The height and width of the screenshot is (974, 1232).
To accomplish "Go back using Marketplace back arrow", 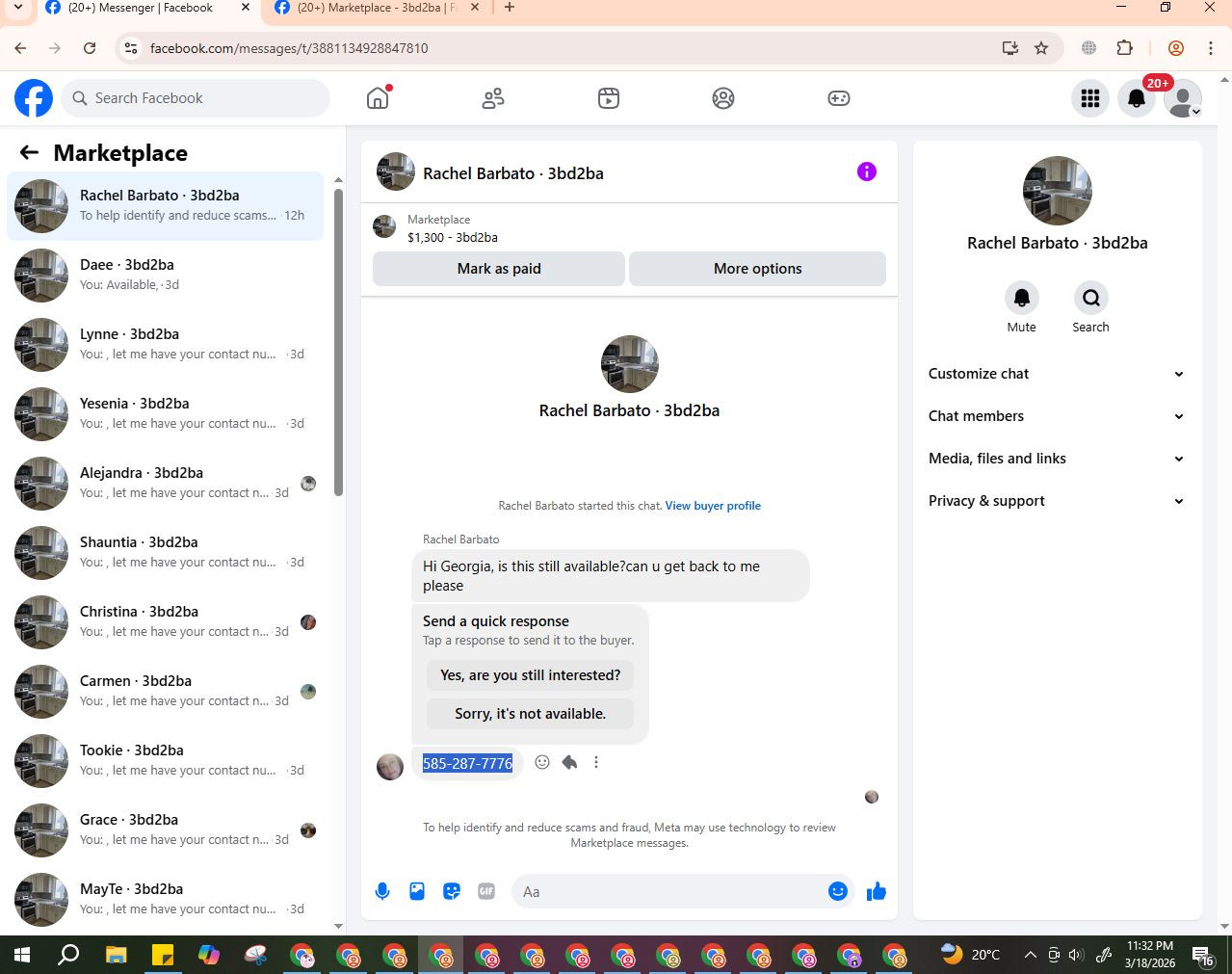I will point(29,152).
